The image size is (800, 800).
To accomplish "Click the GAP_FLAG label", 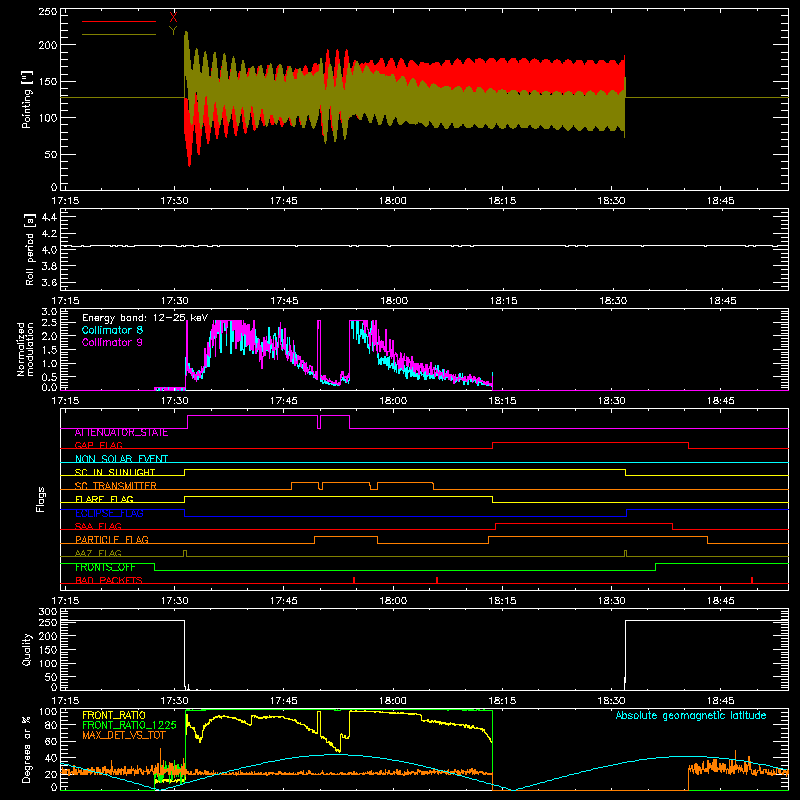I will coord(98,445).
